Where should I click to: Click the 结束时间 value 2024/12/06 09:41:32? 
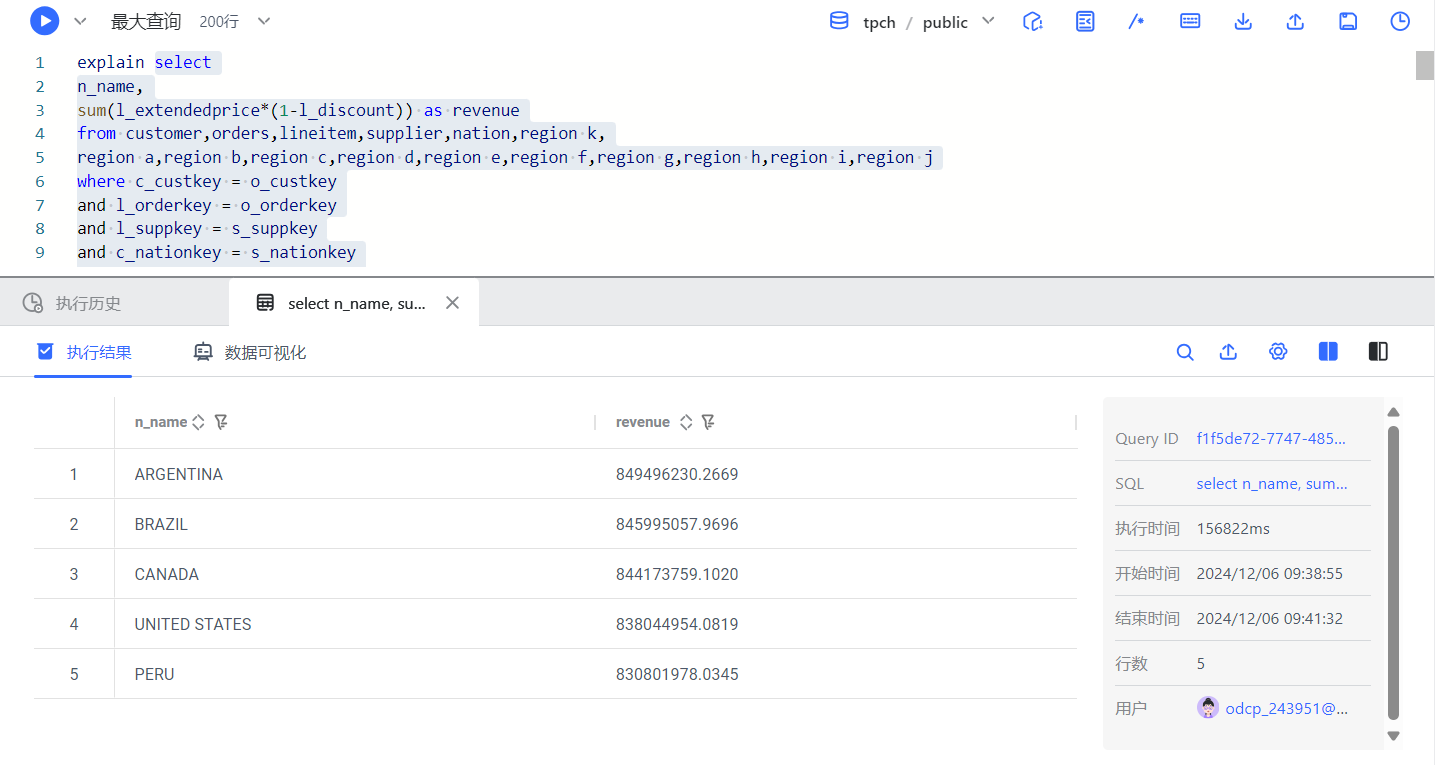pos(1269,619)
